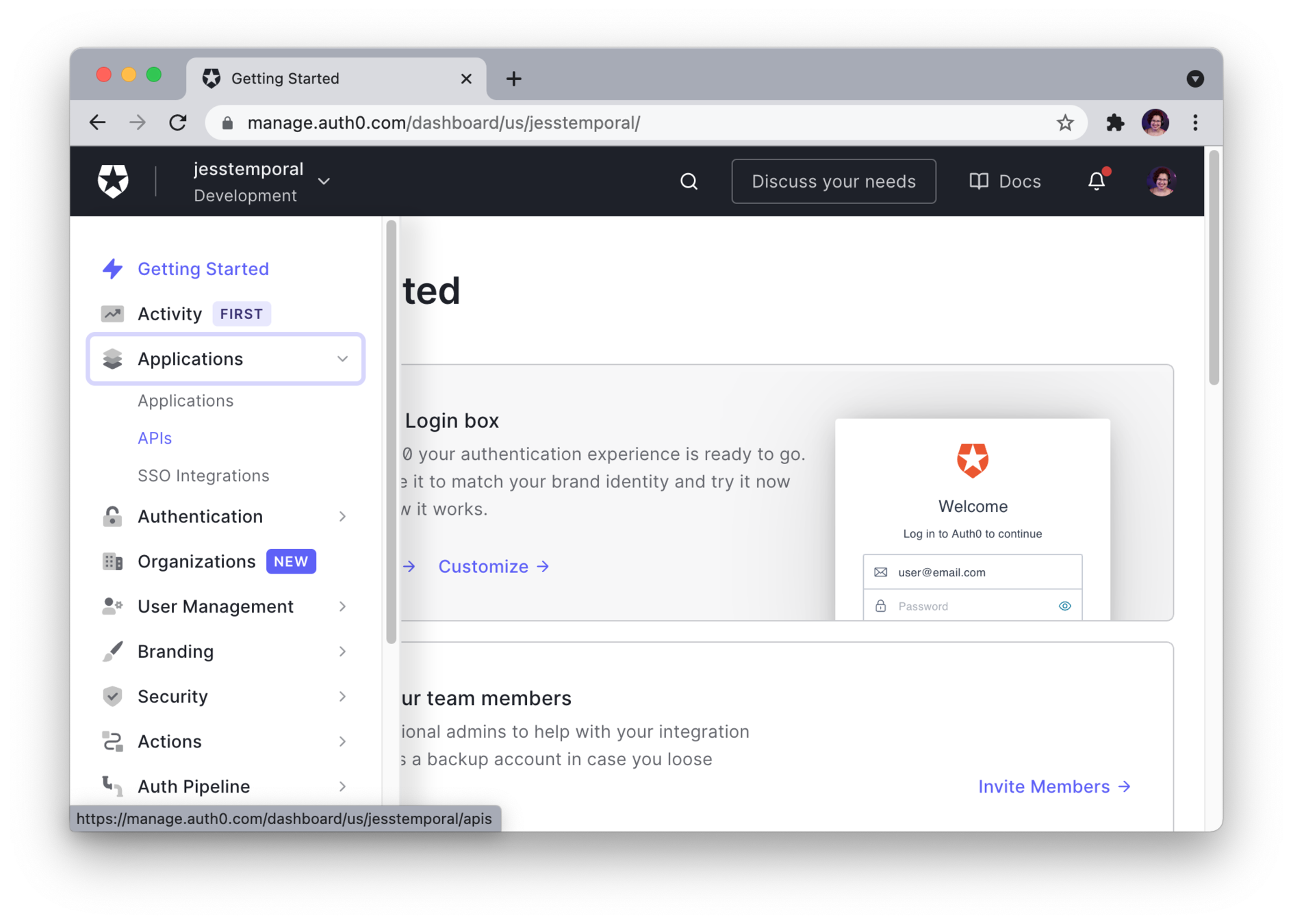Viewport: 1293px width, 924px height.
Task: Click the browser address bar URL
Action: (x=444, y=123)
